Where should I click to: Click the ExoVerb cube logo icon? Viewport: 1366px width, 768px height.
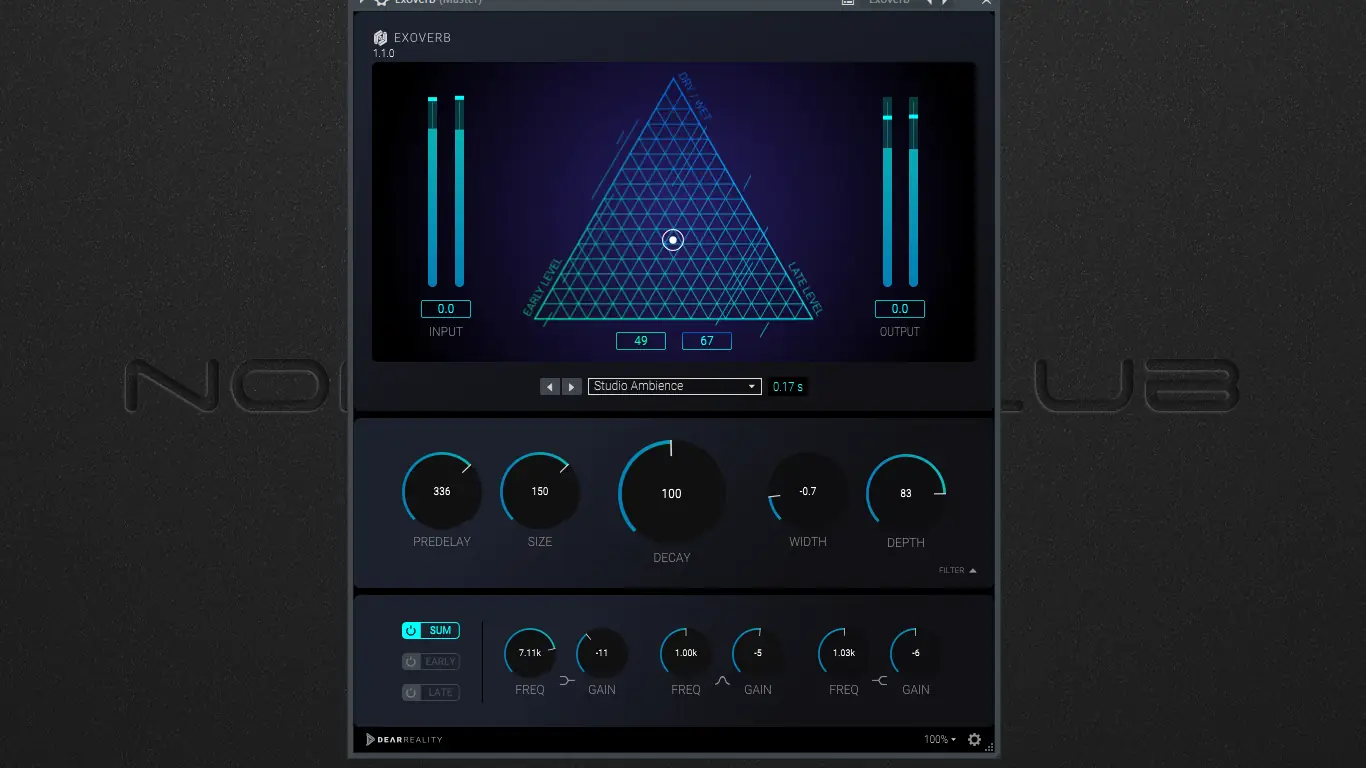379,37
